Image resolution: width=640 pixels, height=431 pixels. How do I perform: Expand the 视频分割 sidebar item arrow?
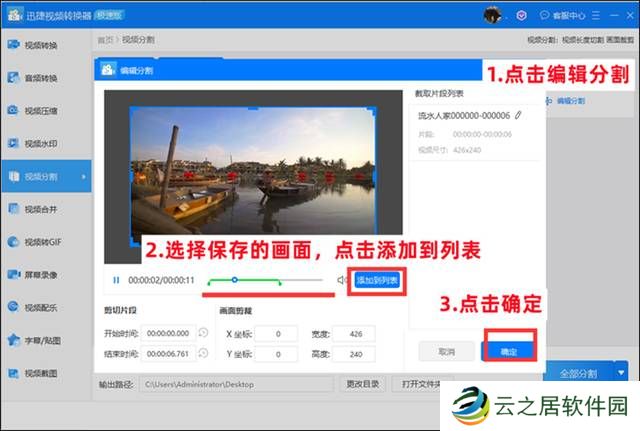coord(83,176)
